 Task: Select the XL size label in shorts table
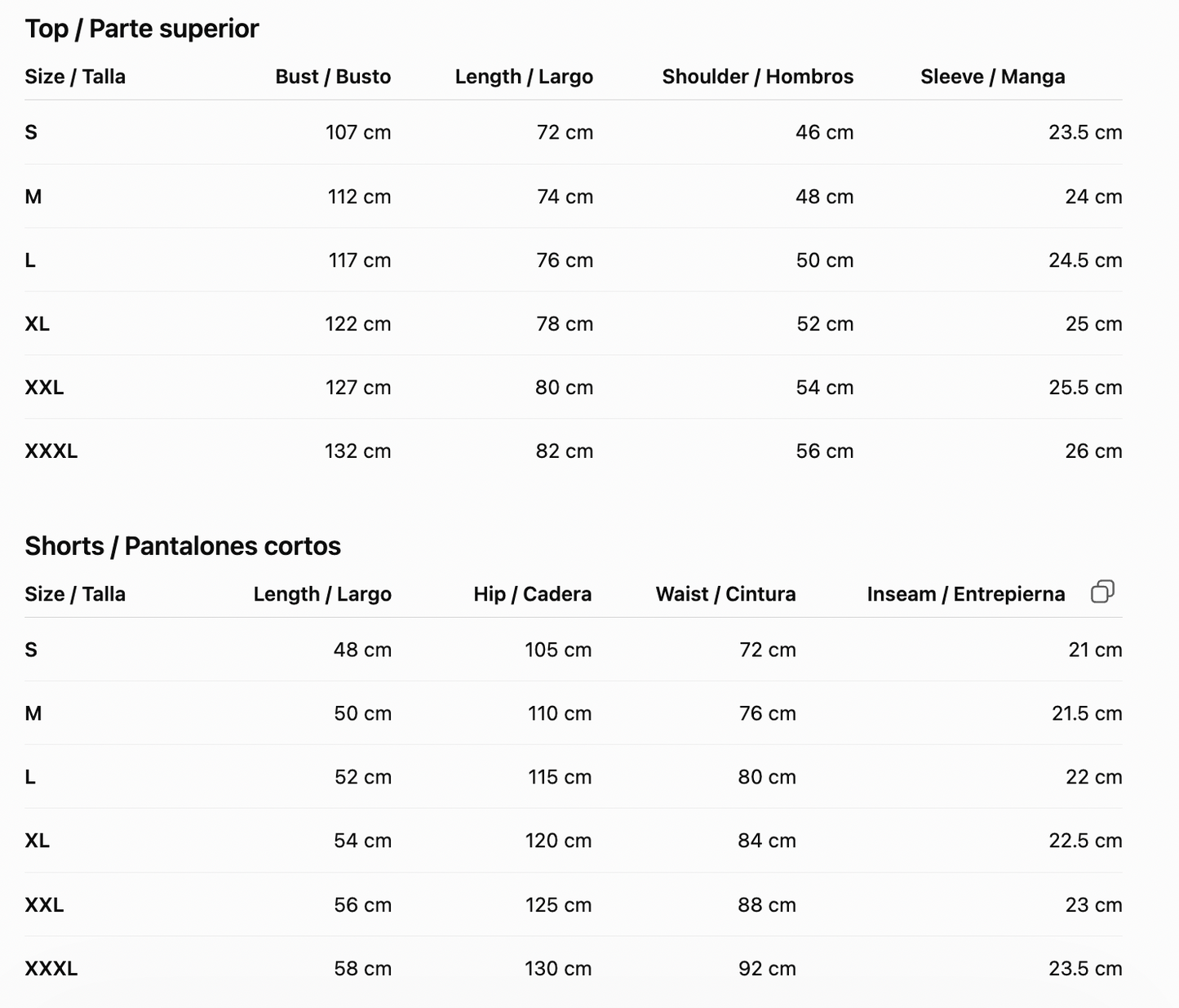pyautogui.click(x=38, y=841)
